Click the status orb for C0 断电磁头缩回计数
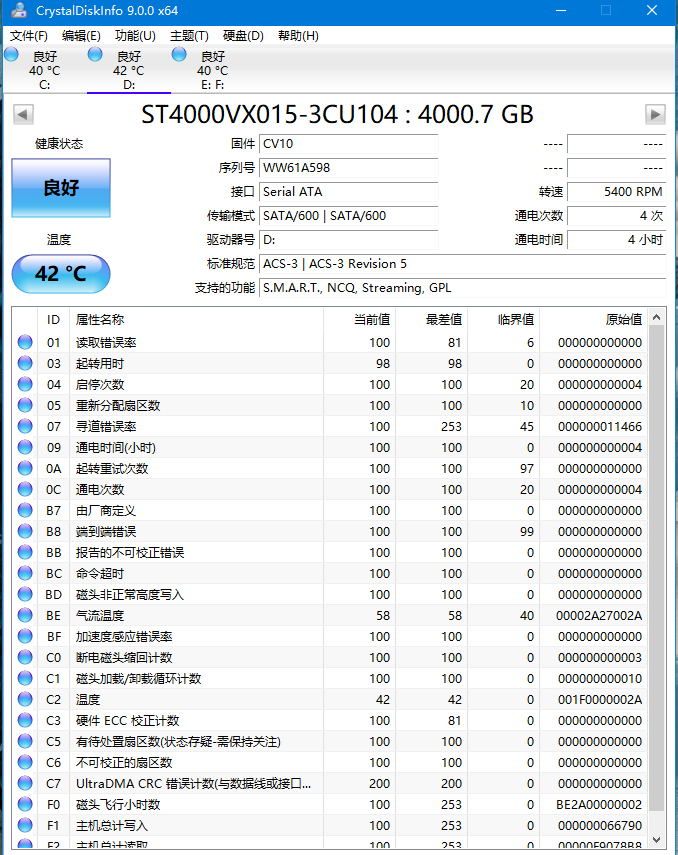678x855 pixels. point(25,657)
